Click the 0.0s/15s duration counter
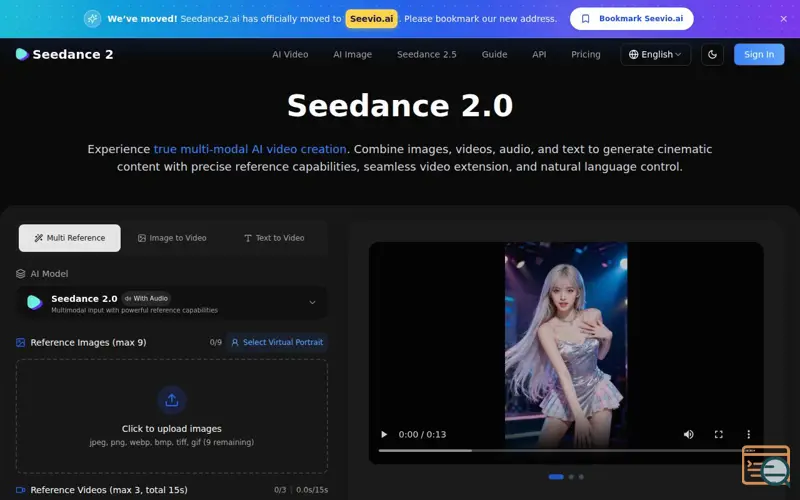The height and width of the screenshot is (500, 800). tap(312, 490)
